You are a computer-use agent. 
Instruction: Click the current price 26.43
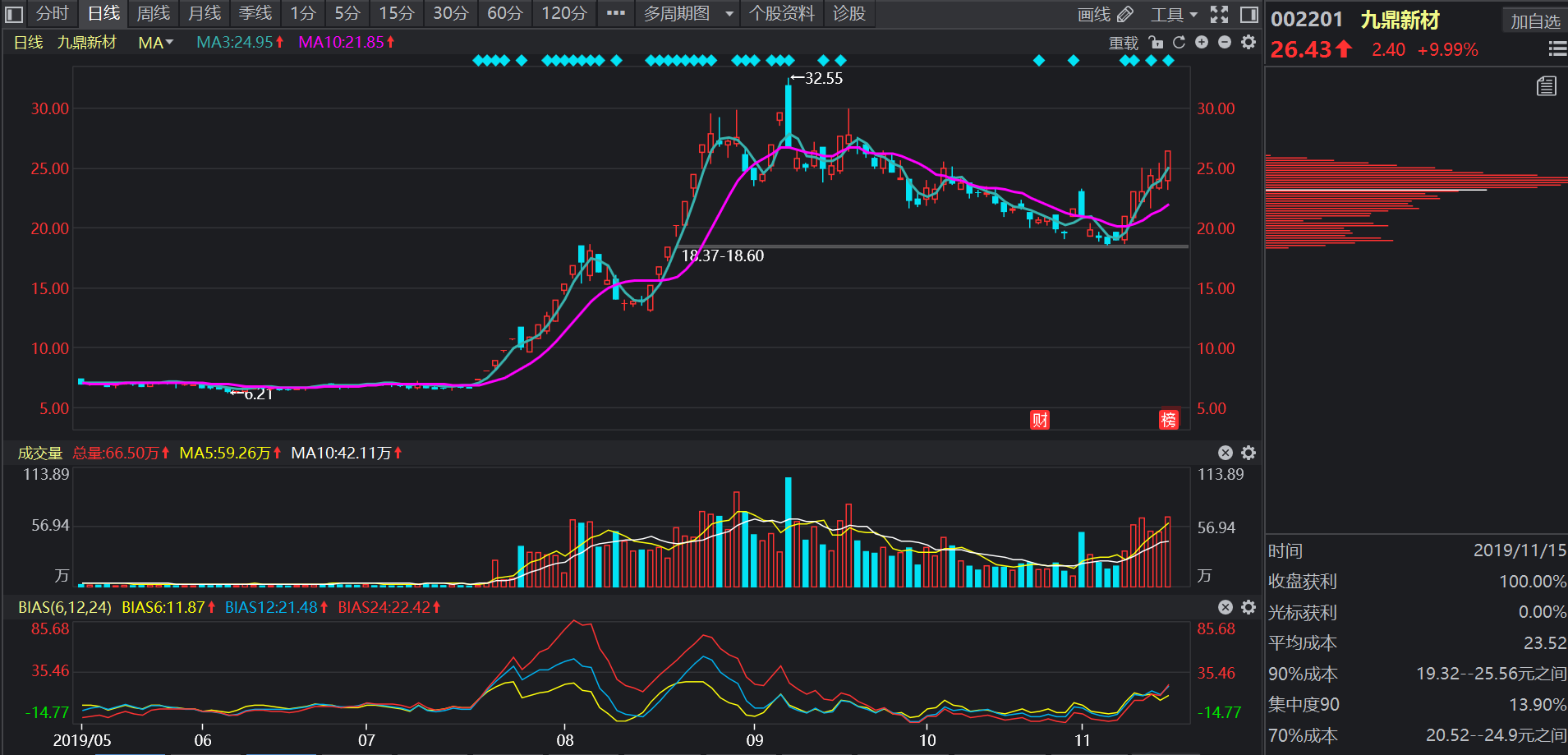coord(1301,49)
